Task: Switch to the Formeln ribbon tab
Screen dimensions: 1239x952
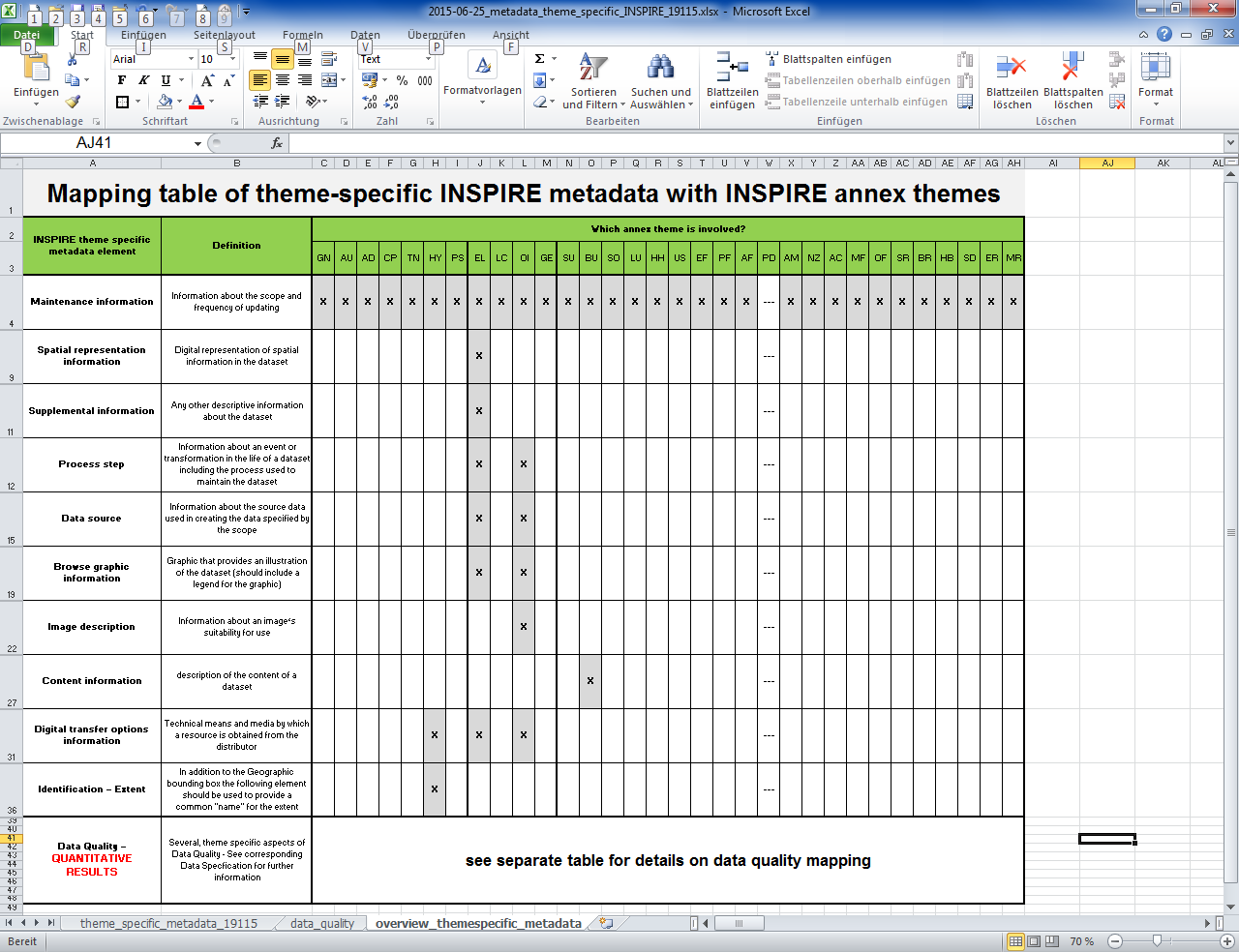Action: tap(302, 35)
